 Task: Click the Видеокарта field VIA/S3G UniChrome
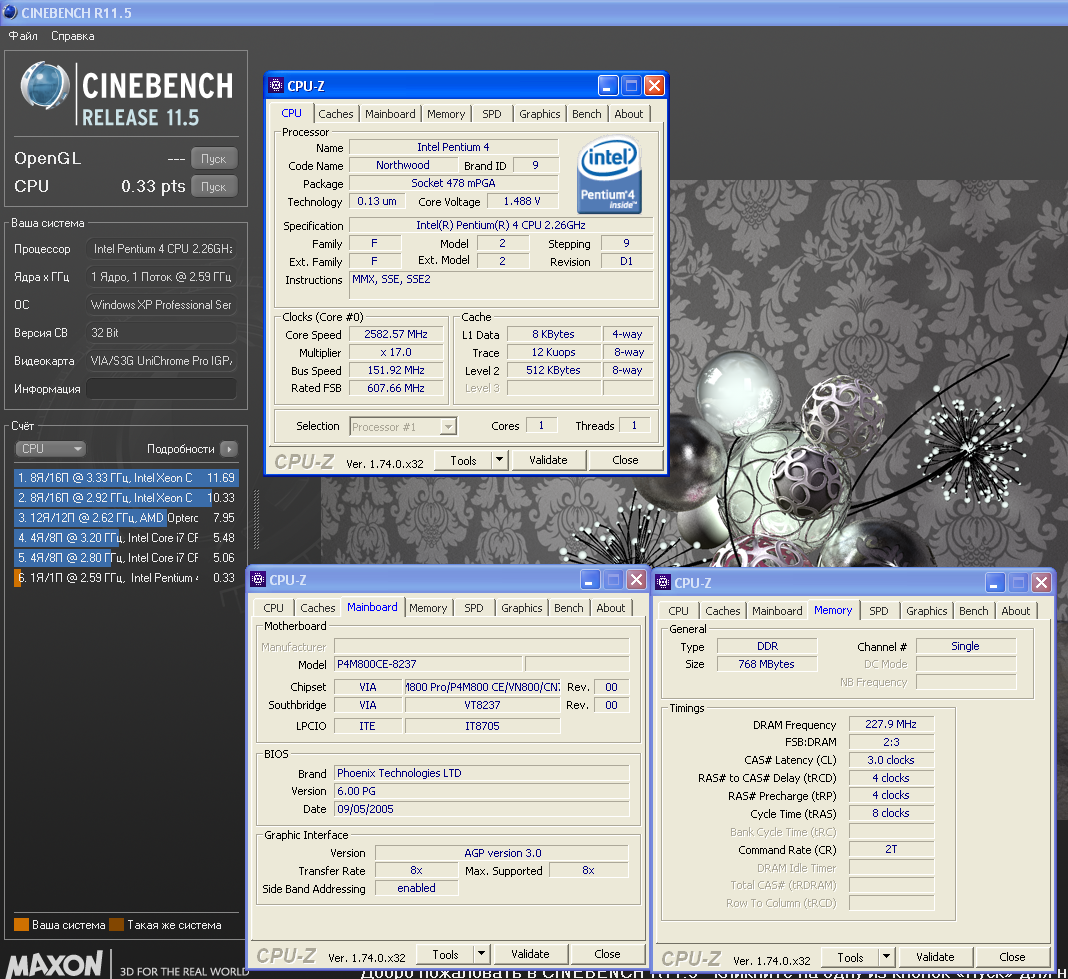click(x=161, y=360)
